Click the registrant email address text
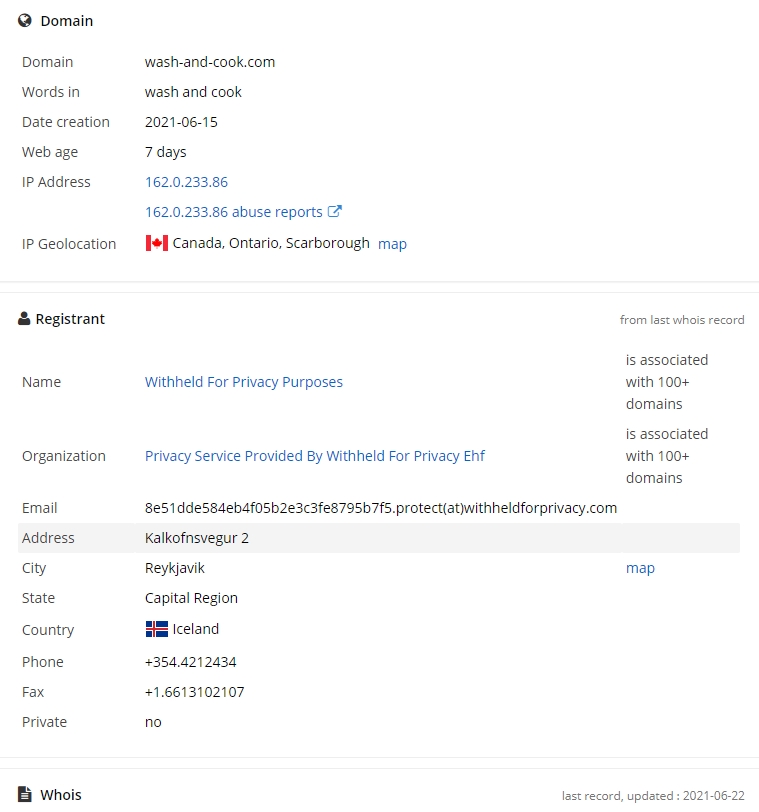This screenshot has width=759, height=812. pyautogui.click(x=381, y=508)
